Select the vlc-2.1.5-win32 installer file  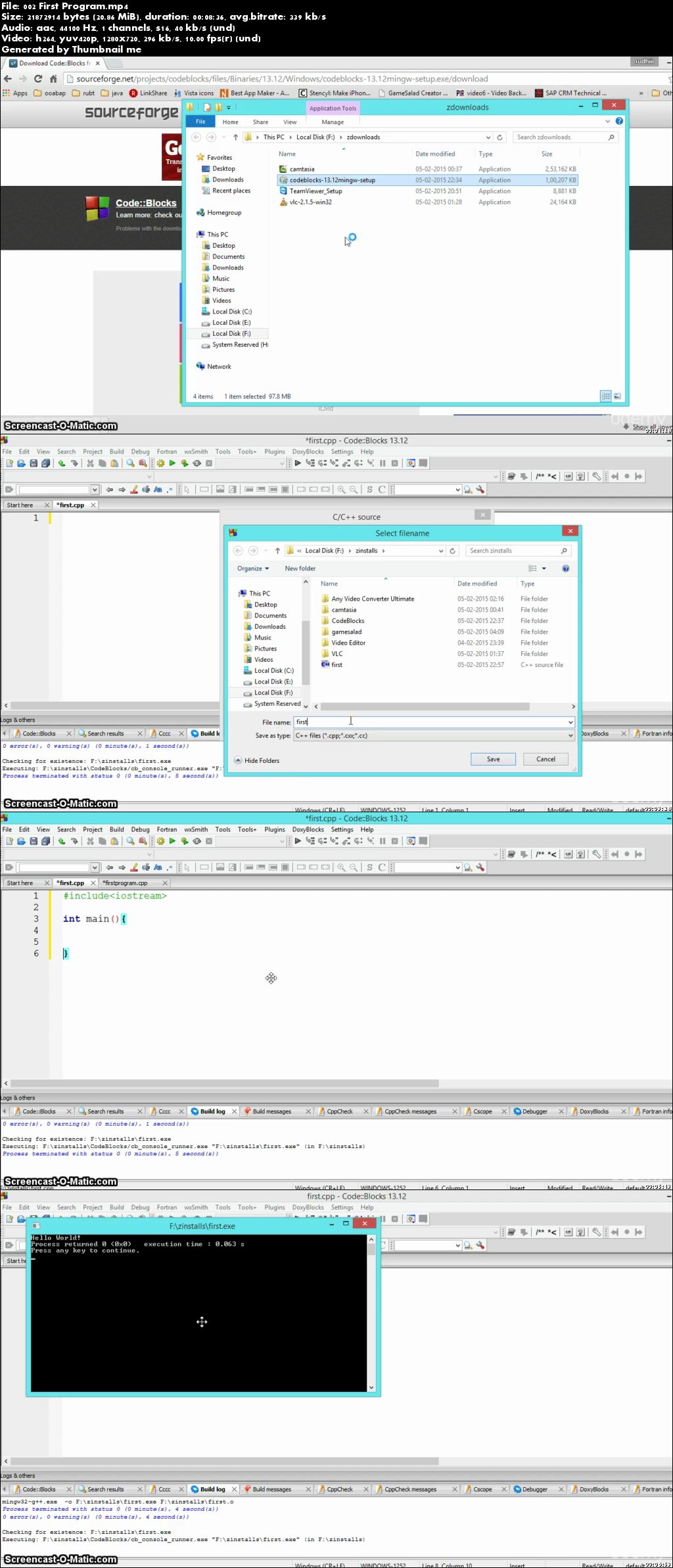[x=311, y=202]
